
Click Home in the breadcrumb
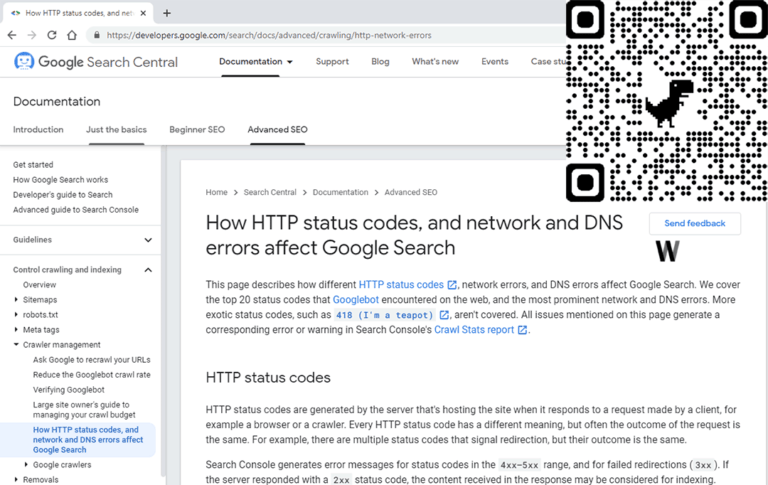pyautogui.click(x=216, y=192)
